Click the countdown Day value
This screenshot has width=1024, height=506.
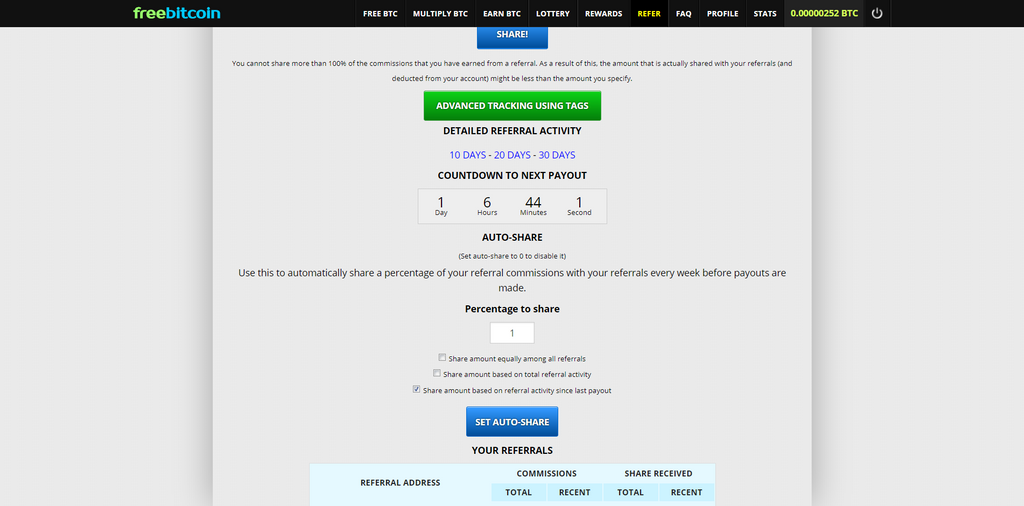coord(441,202)
